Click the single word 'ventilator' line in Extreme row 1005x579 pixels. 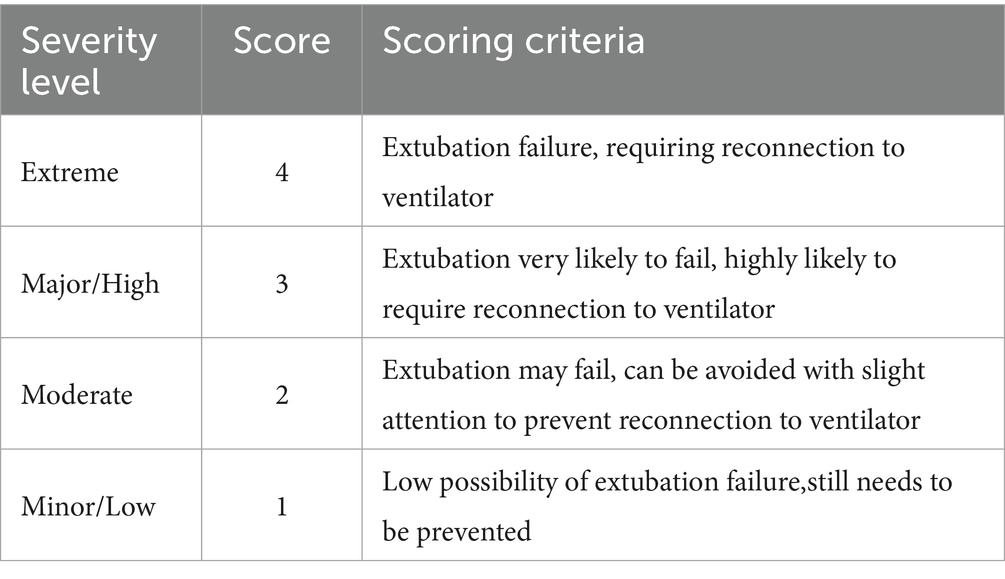(437, 198)
